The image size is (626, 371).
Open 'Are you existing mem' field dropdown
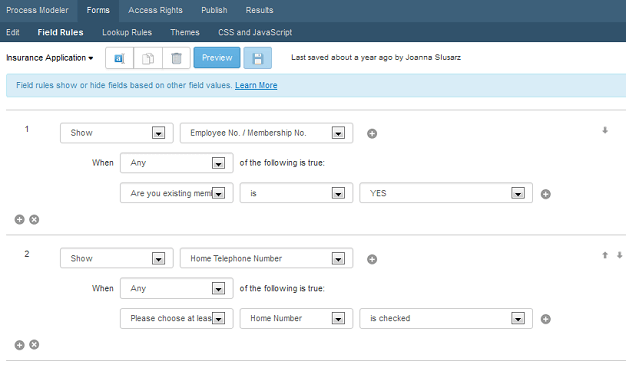point(176,193)
